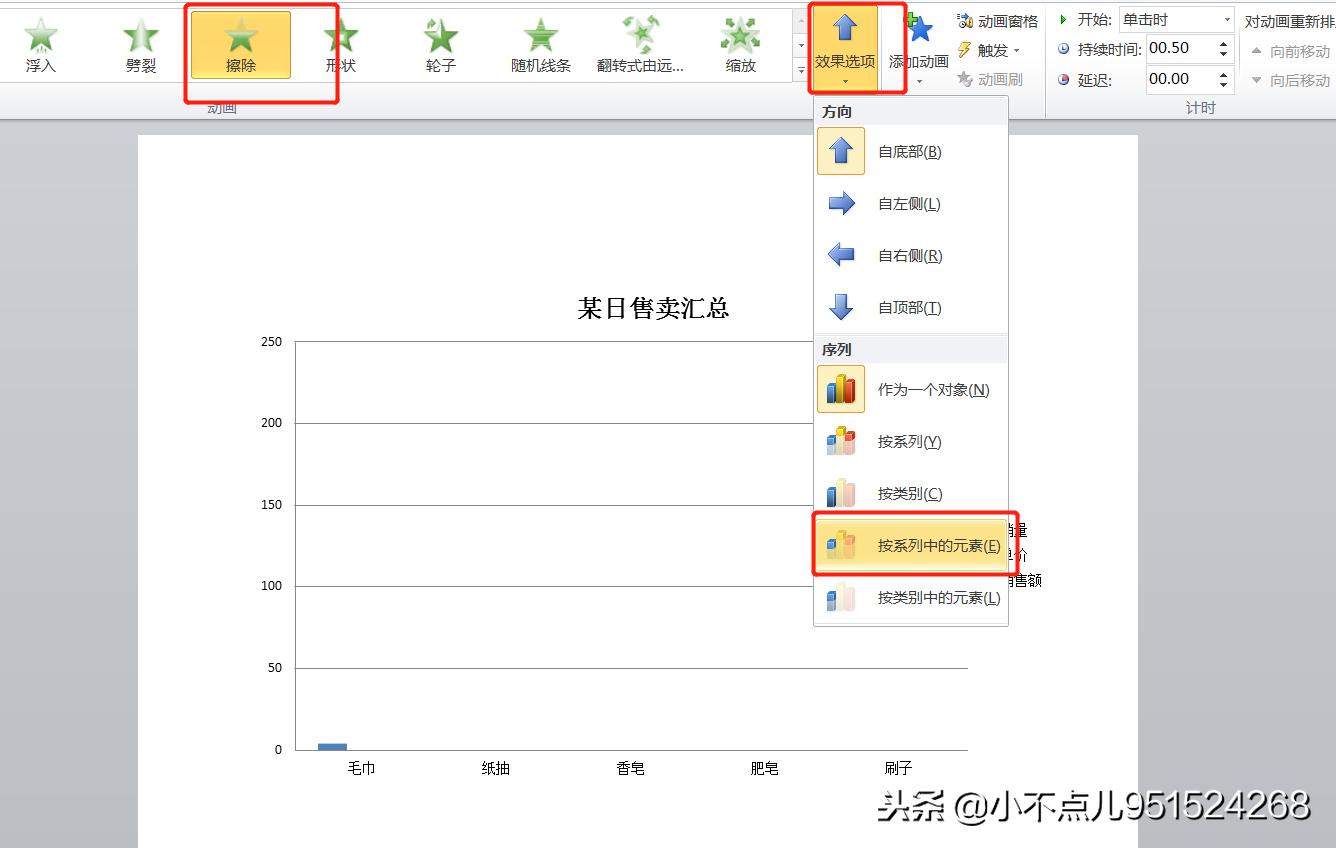1336x848 pixels.
Task: Select the 浮入 (Float In) animation effect
Action: (40, 42)
